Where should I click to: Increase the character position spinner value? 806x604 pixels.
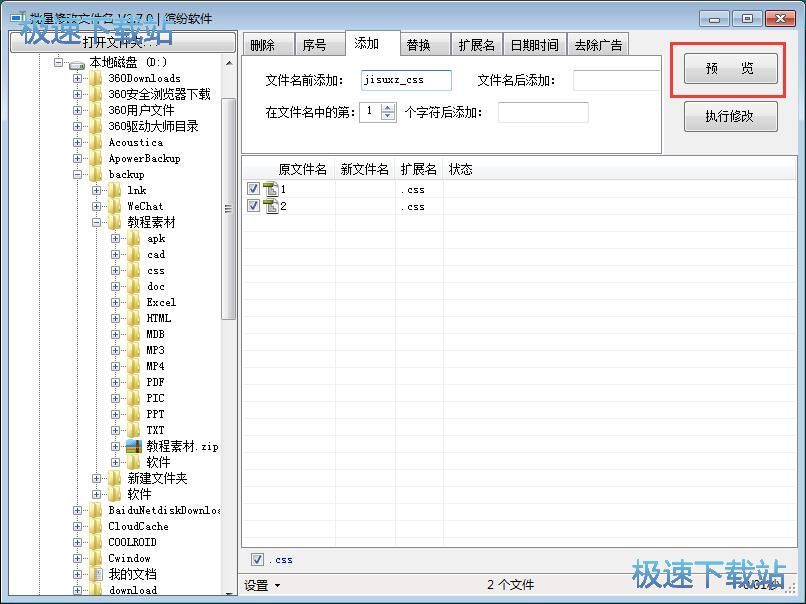(388, 108)
